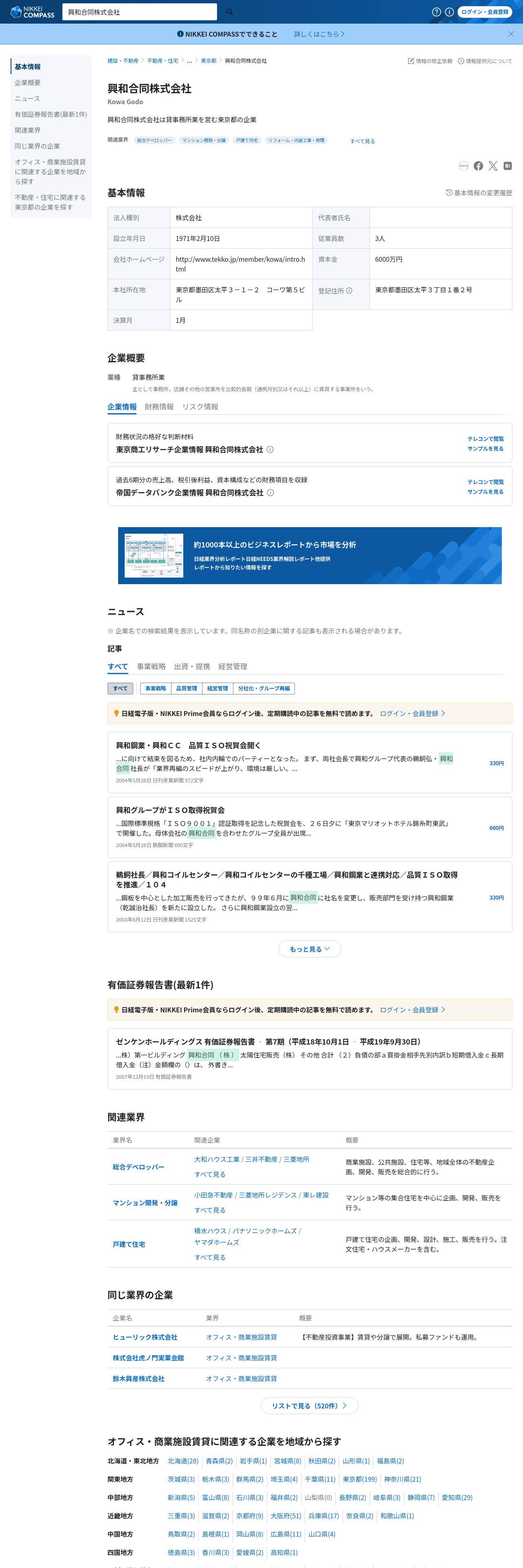Screen dimensions: 523x1568
Task: Click 不動産・住宅 breadcrumb
Action: pyautogui.click(x=163, y=61)
